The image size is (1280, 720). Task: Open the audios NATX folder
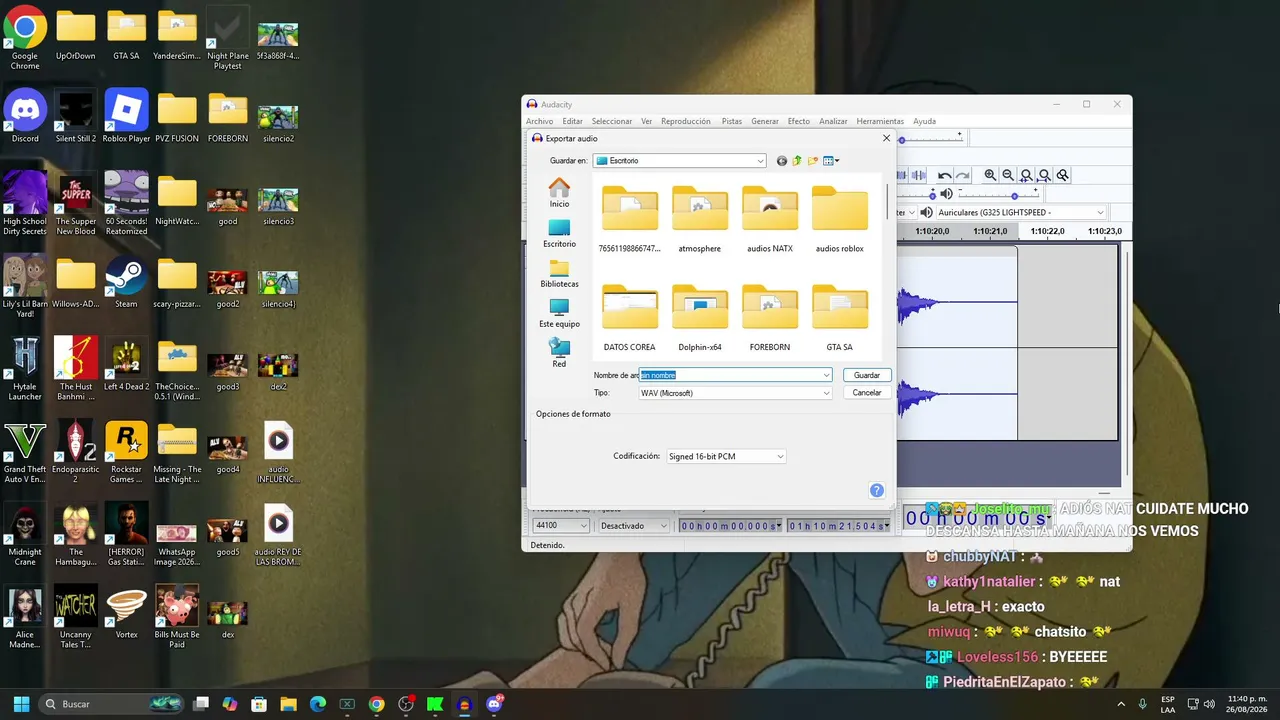pos(770,218)
